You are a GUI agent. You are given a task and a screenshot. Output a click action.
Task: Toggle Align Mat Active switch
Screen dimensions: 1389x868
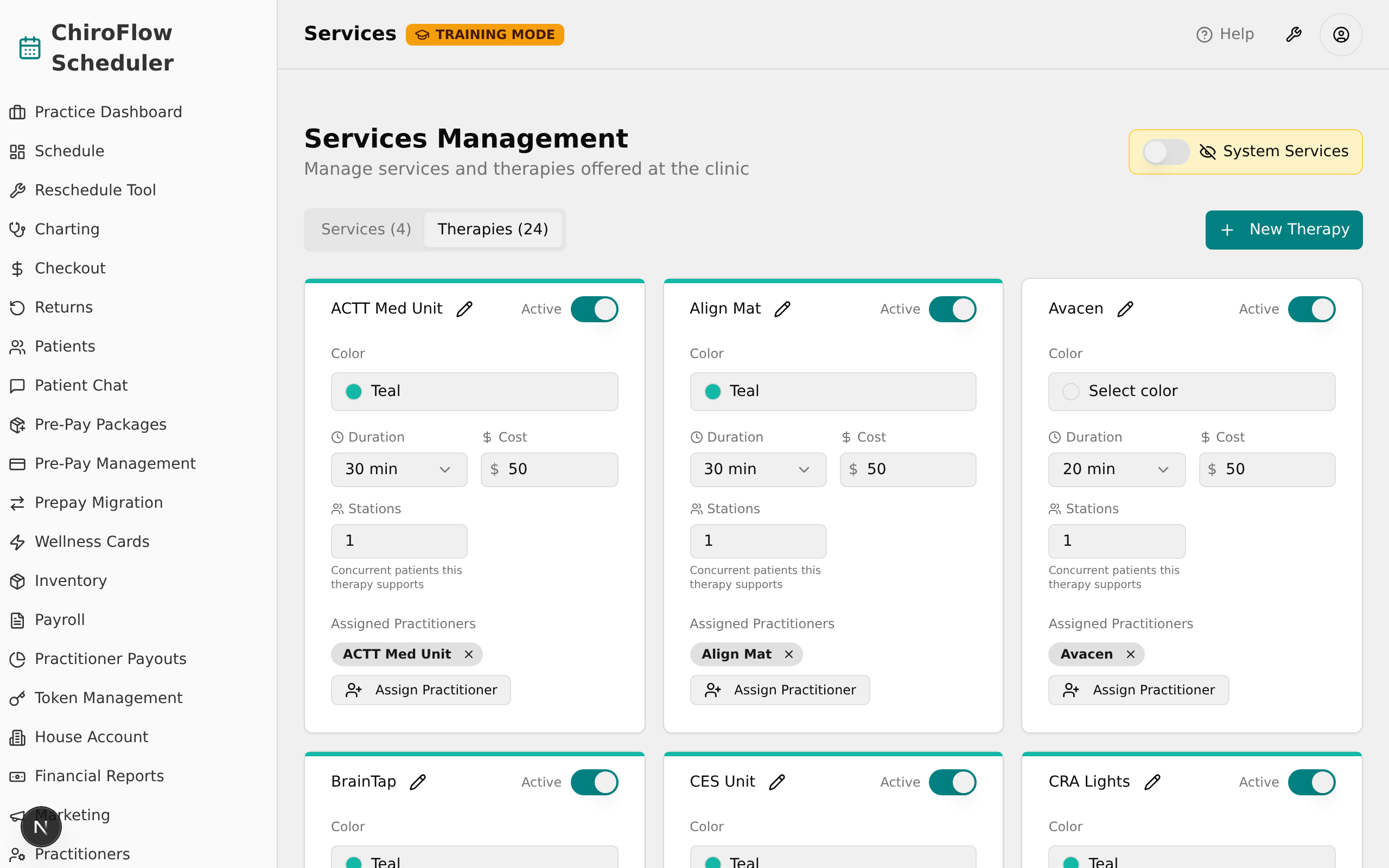point(952,309)
